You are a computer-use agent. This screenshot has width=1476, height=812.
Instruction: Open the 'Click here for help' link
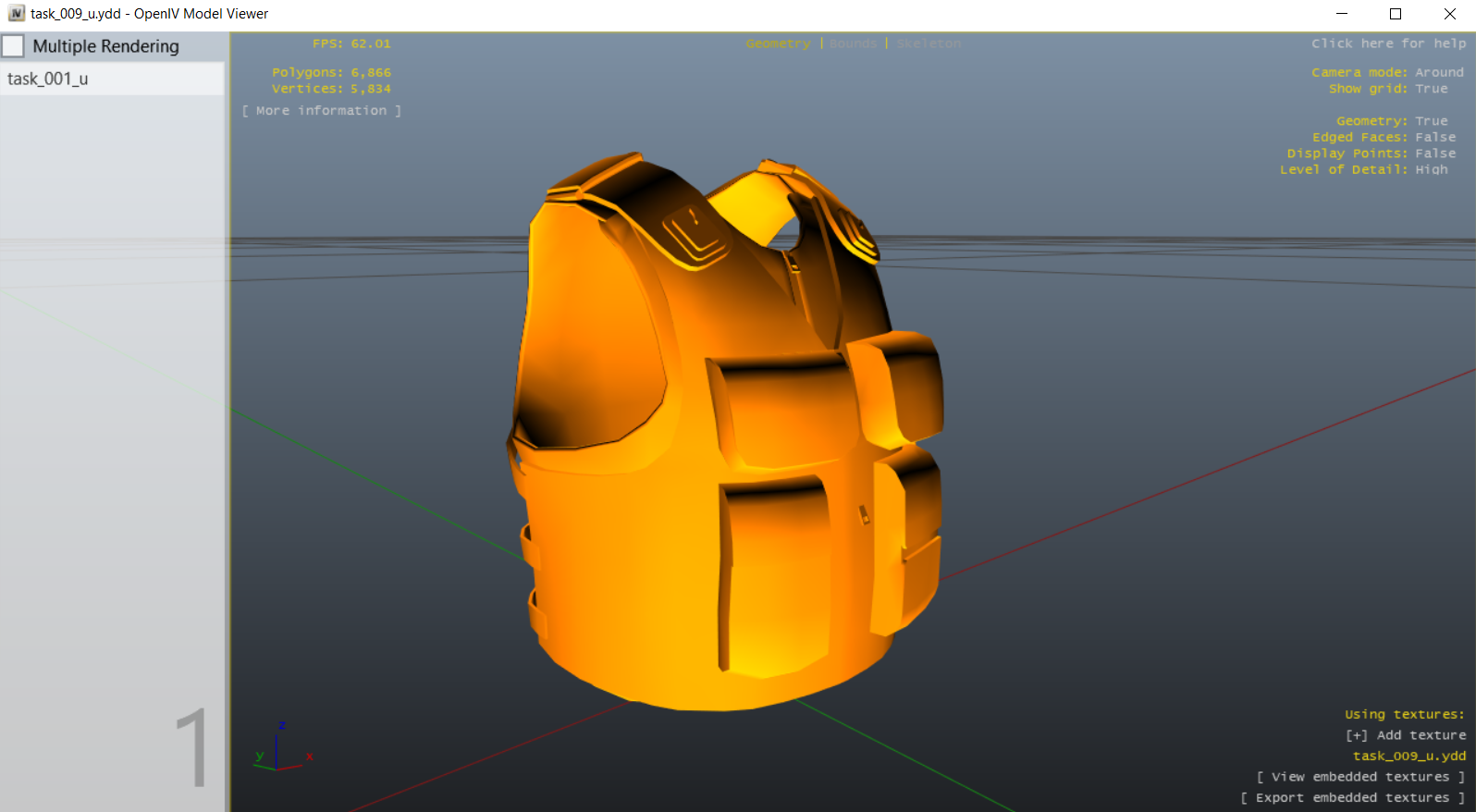tap(1387, 43)
